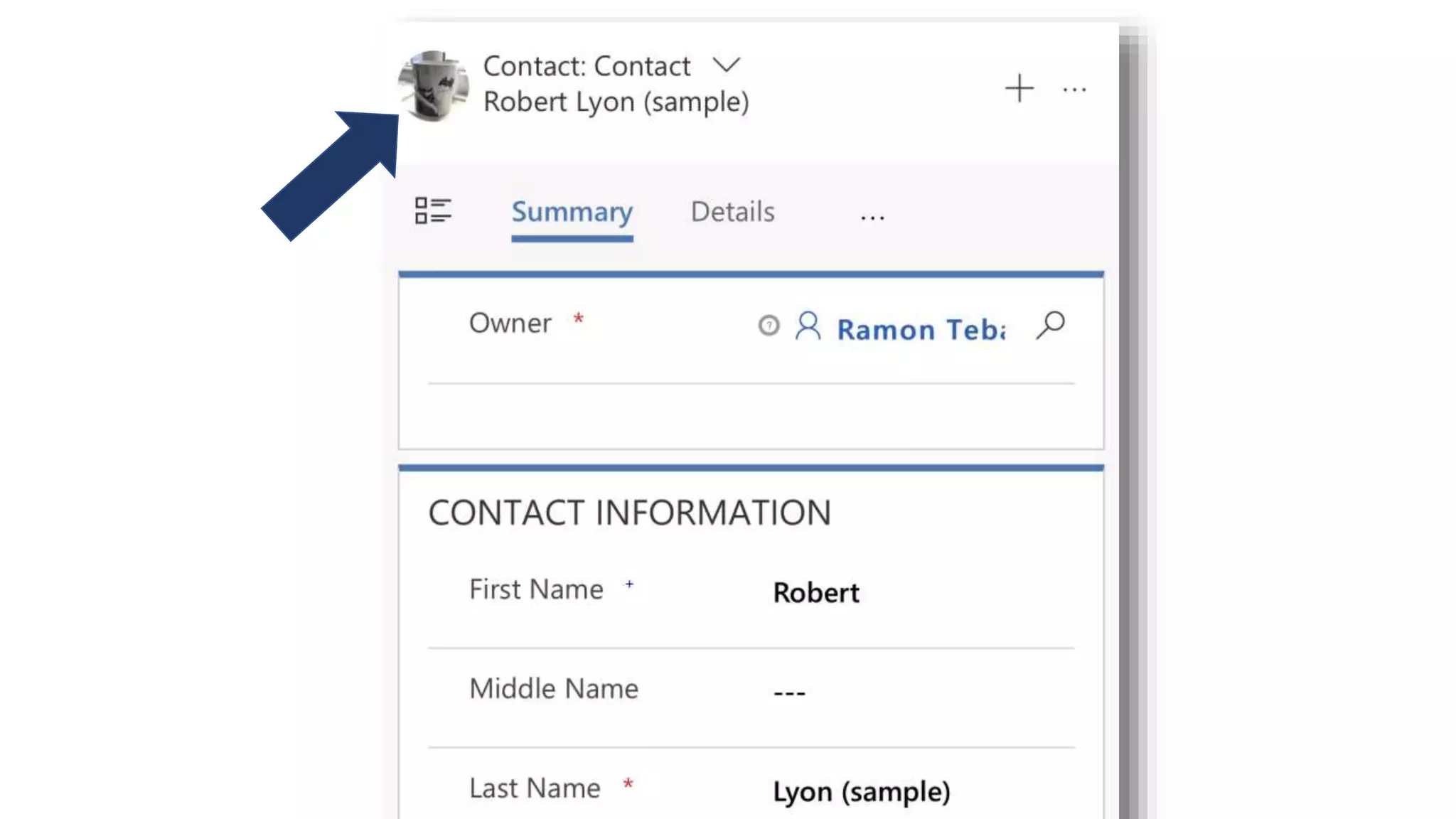Screen dimensions: 1456x819
Task: Click the Owner field label
Action: (x=510, y=323)
